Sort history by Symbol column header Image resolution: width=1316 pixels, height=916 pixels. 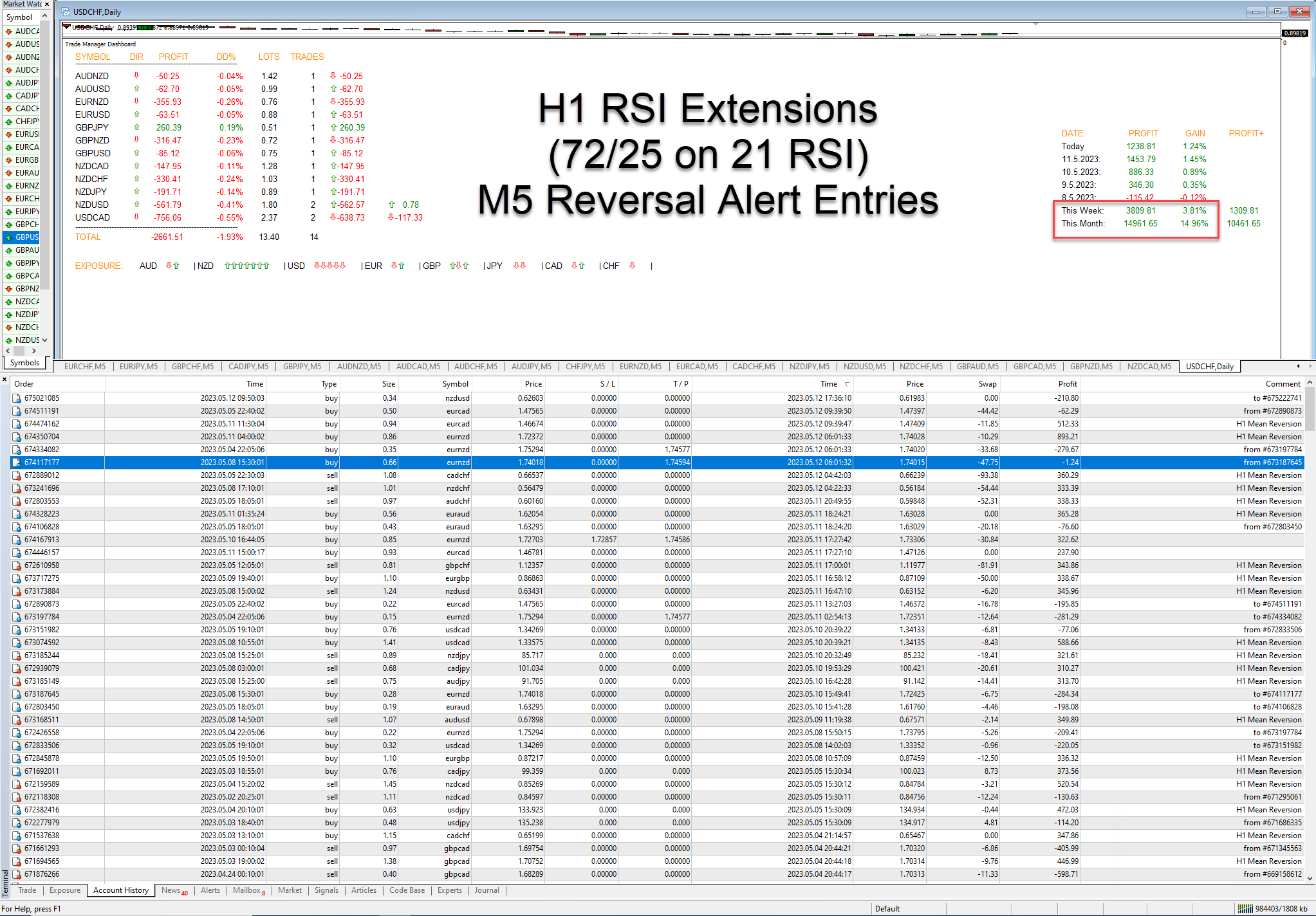[436, 384]
